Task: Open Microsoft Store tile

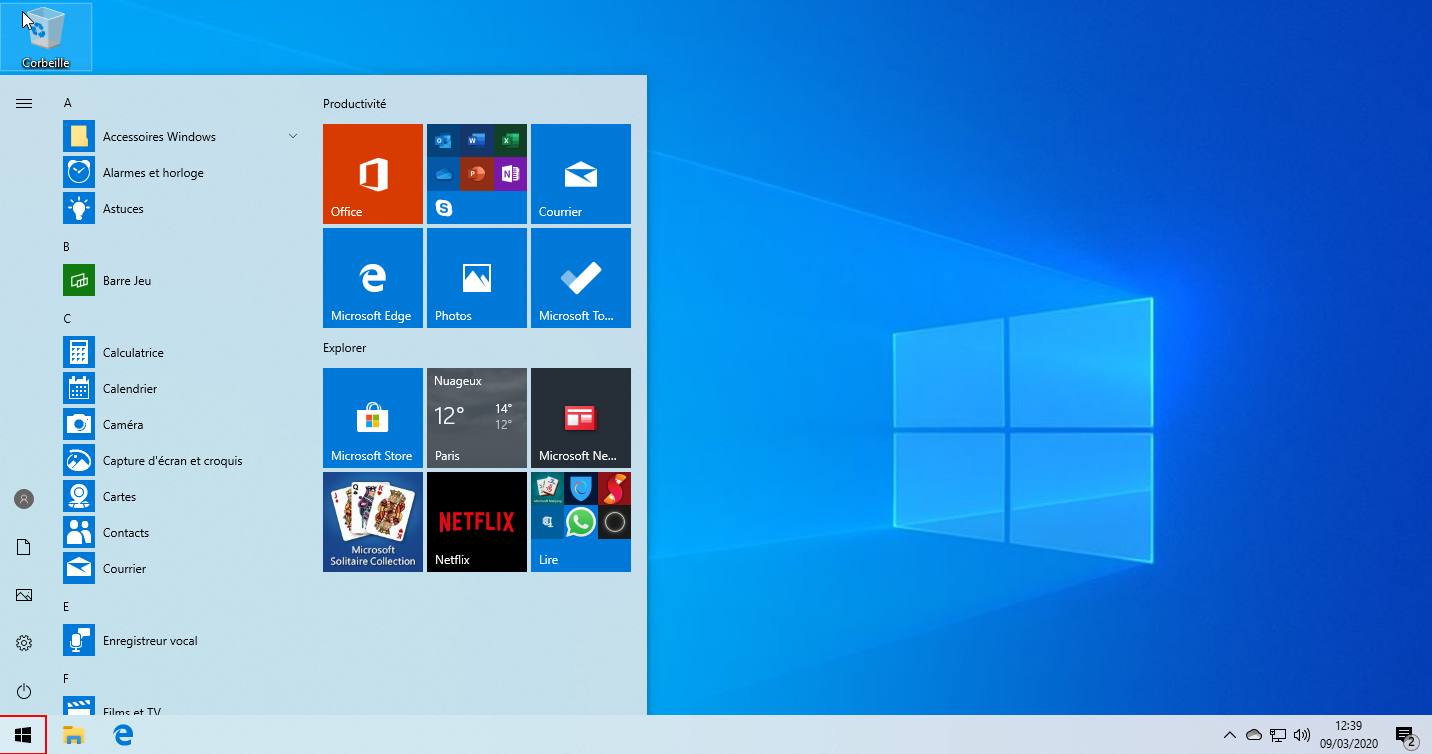Action: click(x=373, y=418)
